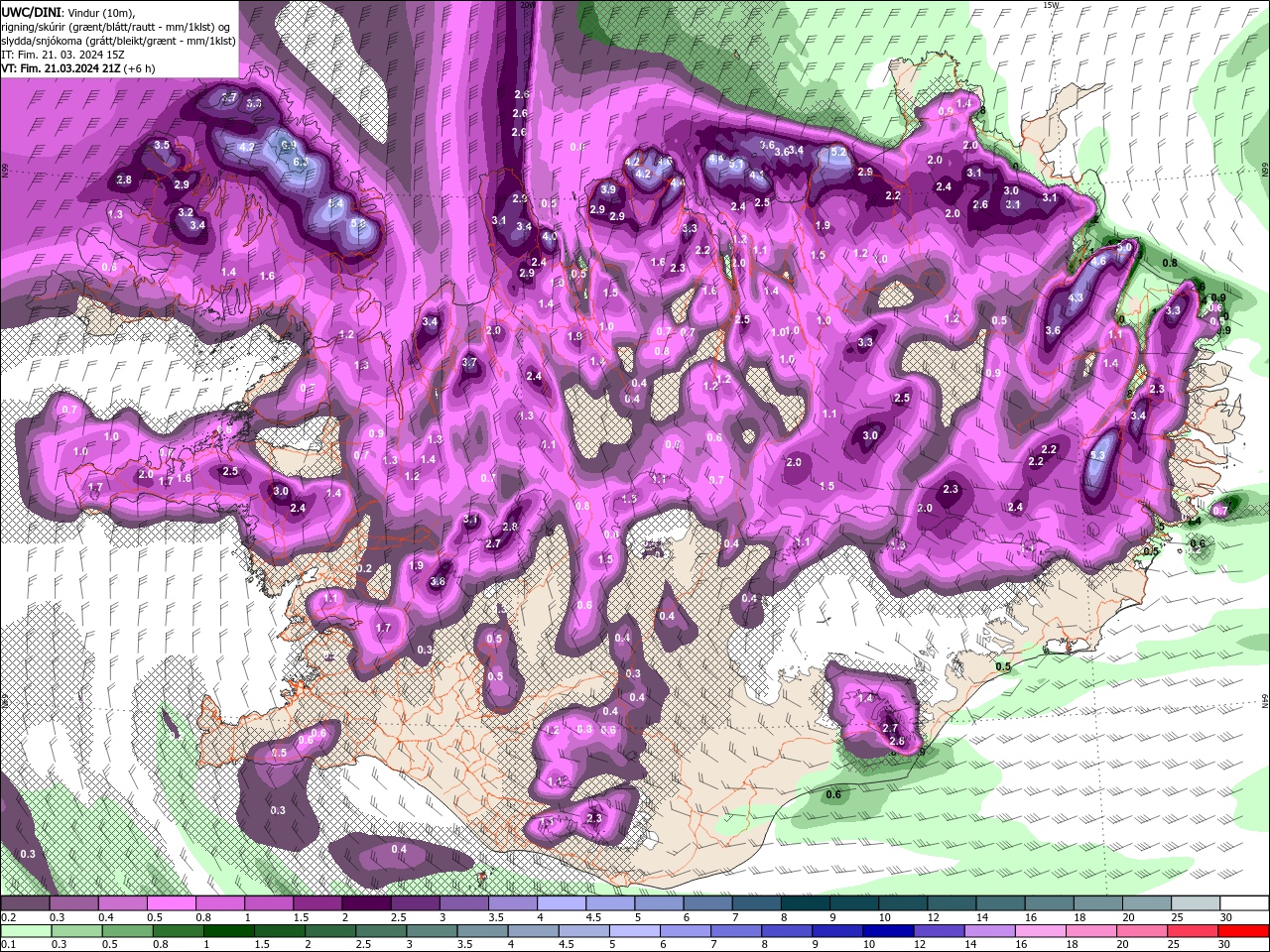Click the 'rigning/skúrir' rain legend line

[x=115, y=27]
